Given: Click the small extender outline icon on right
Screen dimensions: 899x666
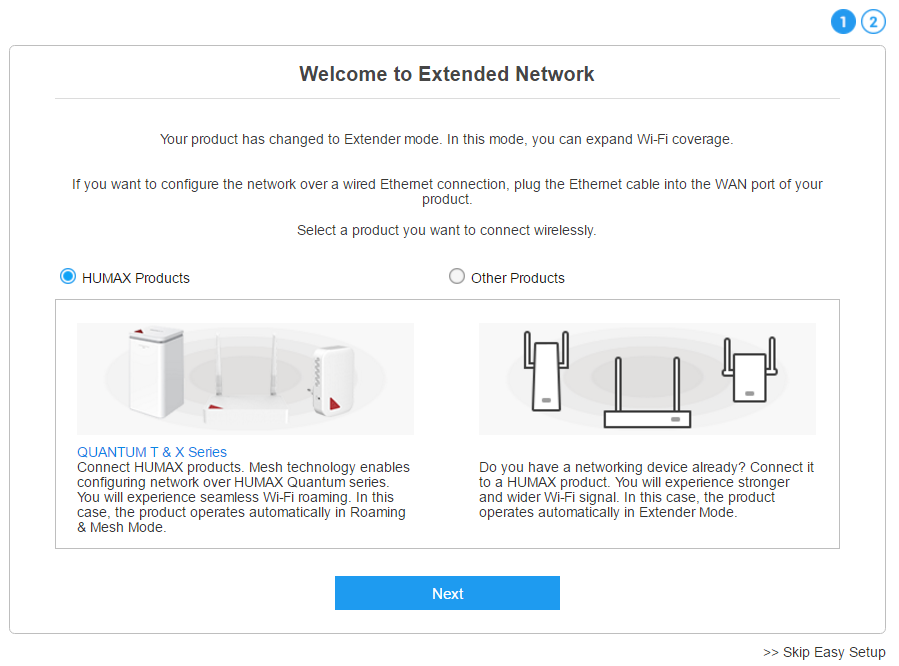Looking at the screenshot, I should [x=749, y=370].
